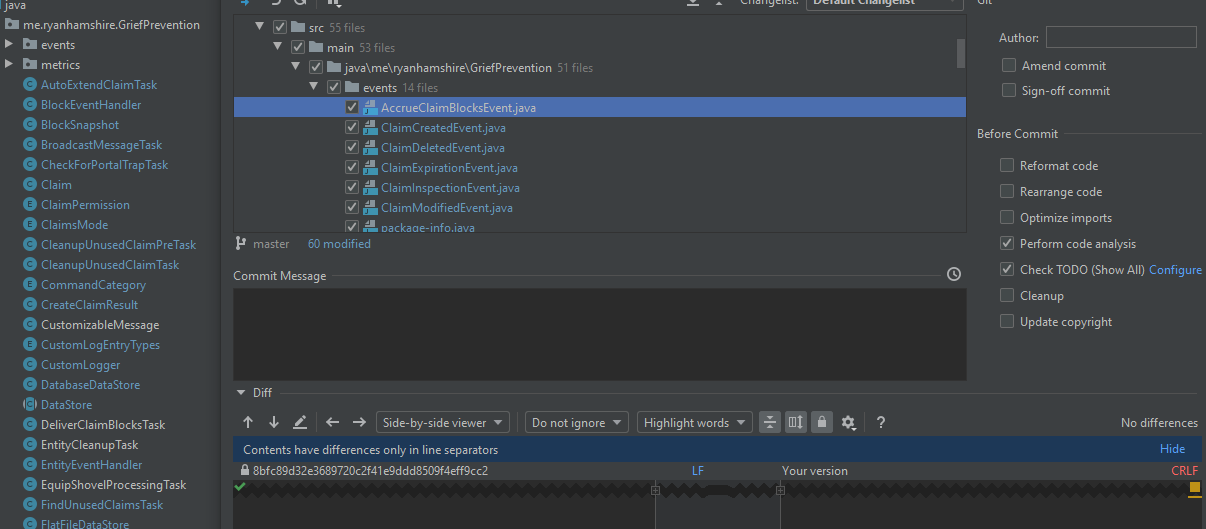1206x529 pixels.
Task: Click the changes tree vertical scrollbar
Action: [961, 53]
